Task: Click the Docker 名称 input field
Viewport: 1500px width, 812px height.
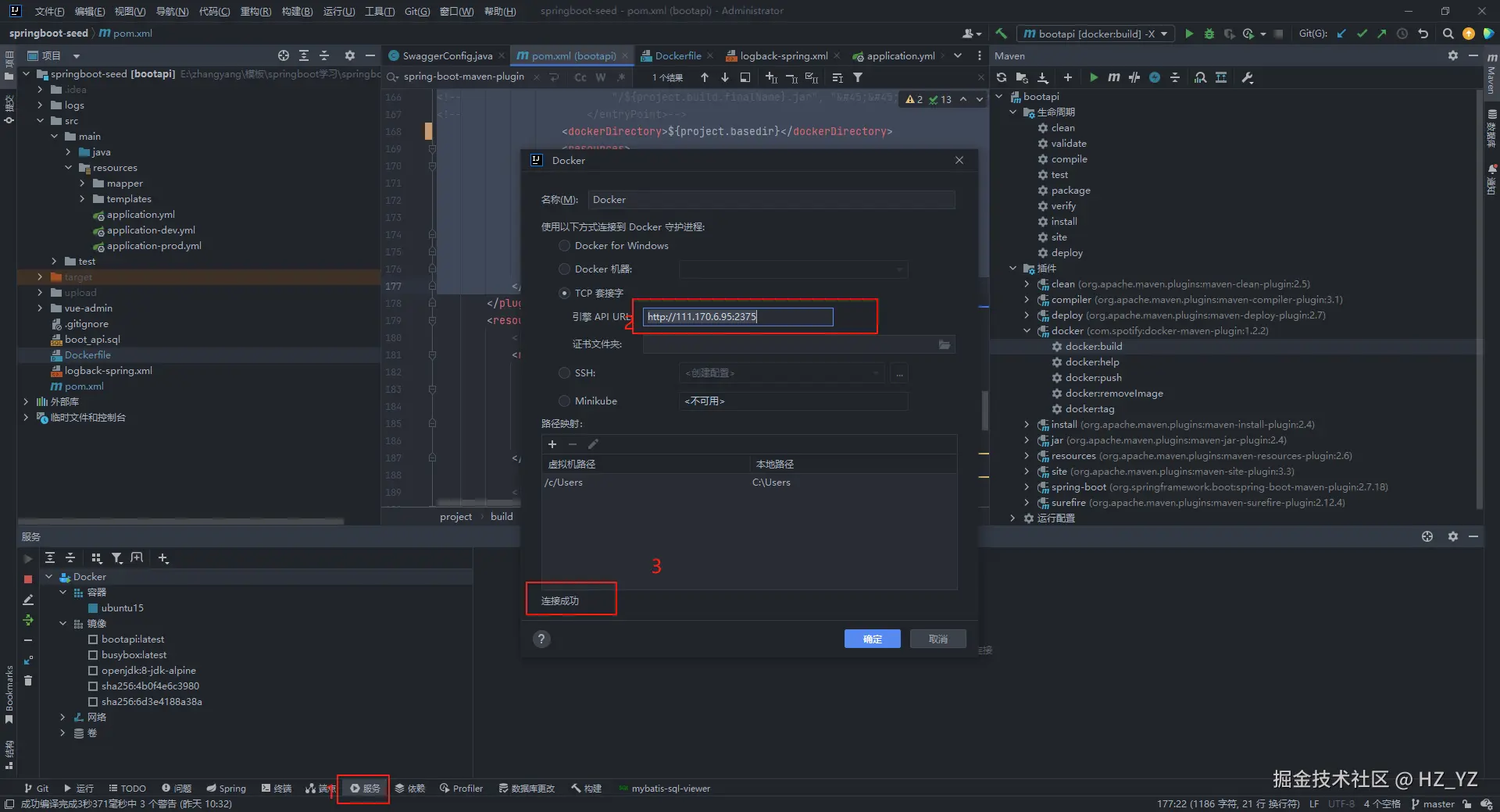Action: pyautogui.click(x=772, y=200)
